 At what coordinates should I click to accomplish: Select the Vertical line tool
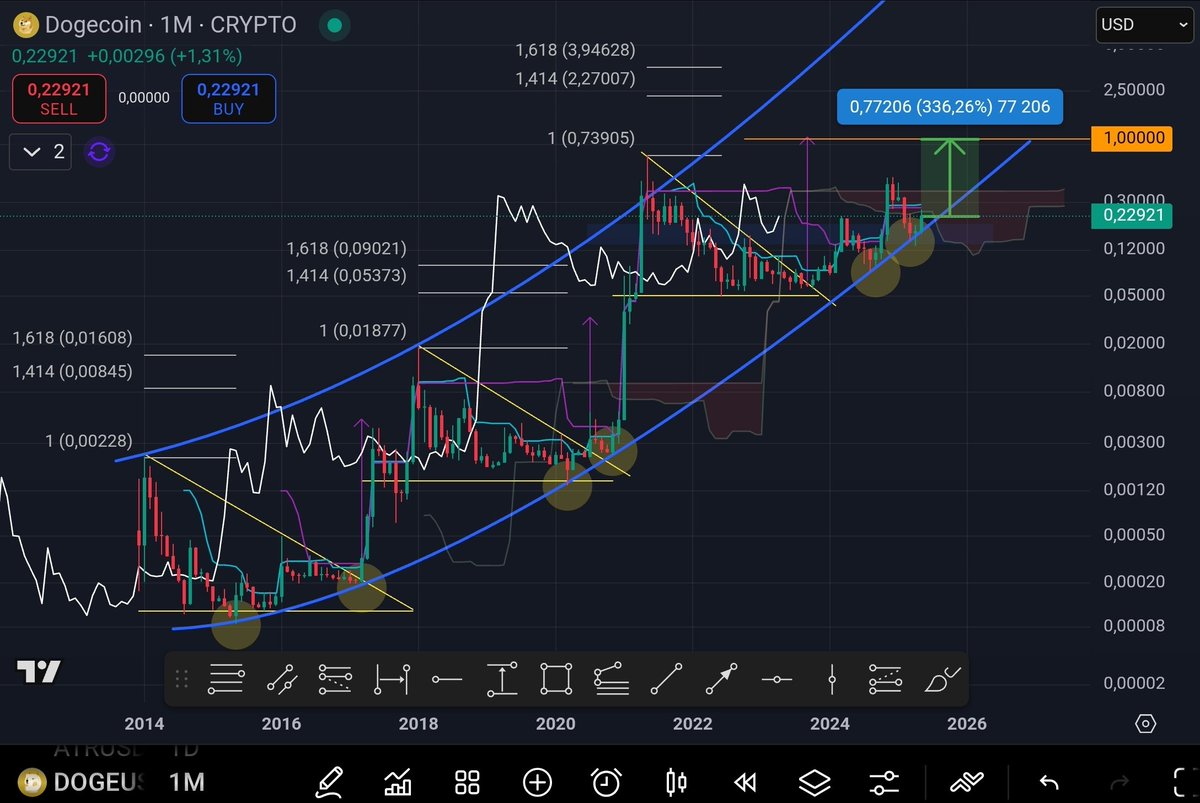pyautogui.click(x=832, y=679)
